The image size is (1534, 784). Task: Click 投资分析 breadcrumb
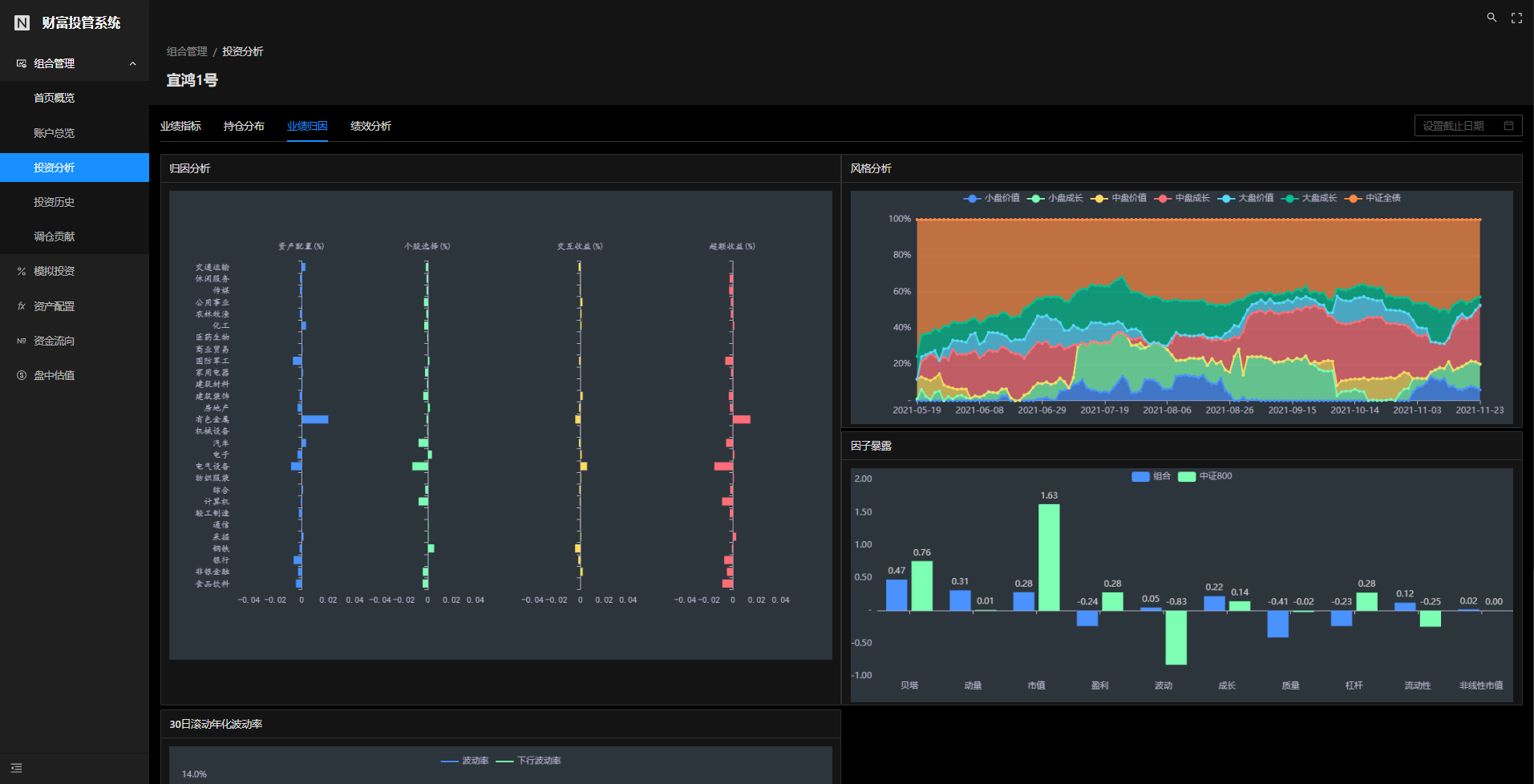(243, 51)
